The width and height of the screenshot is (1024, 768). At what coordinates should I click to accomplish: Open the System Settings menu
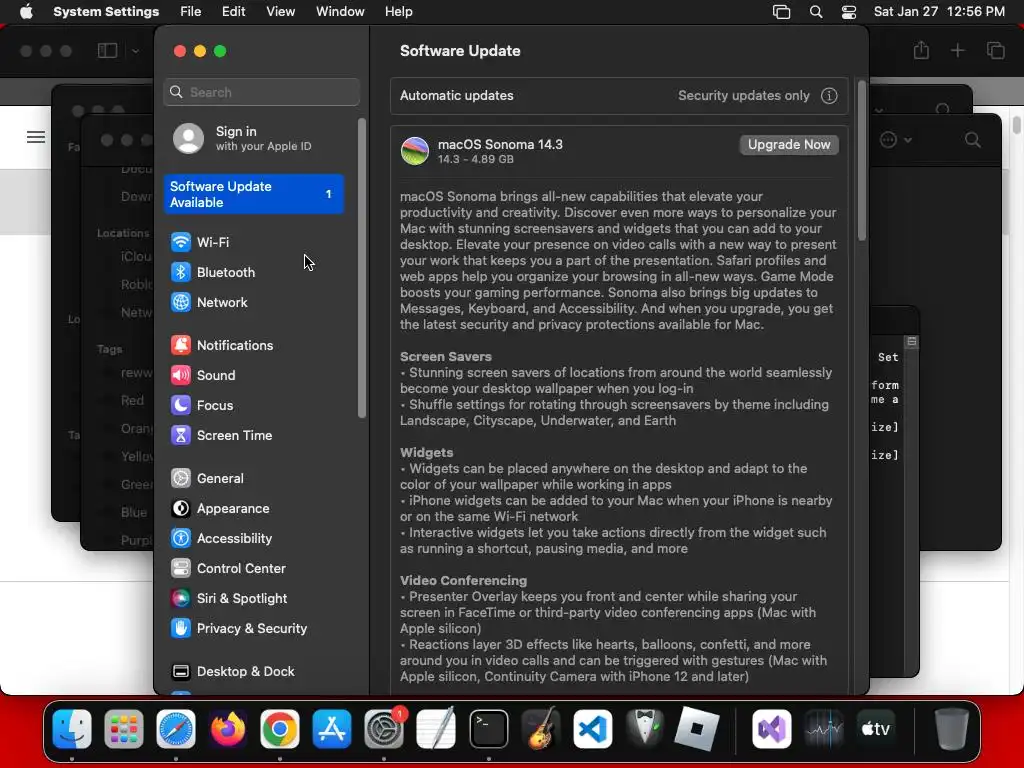(106, 12)
